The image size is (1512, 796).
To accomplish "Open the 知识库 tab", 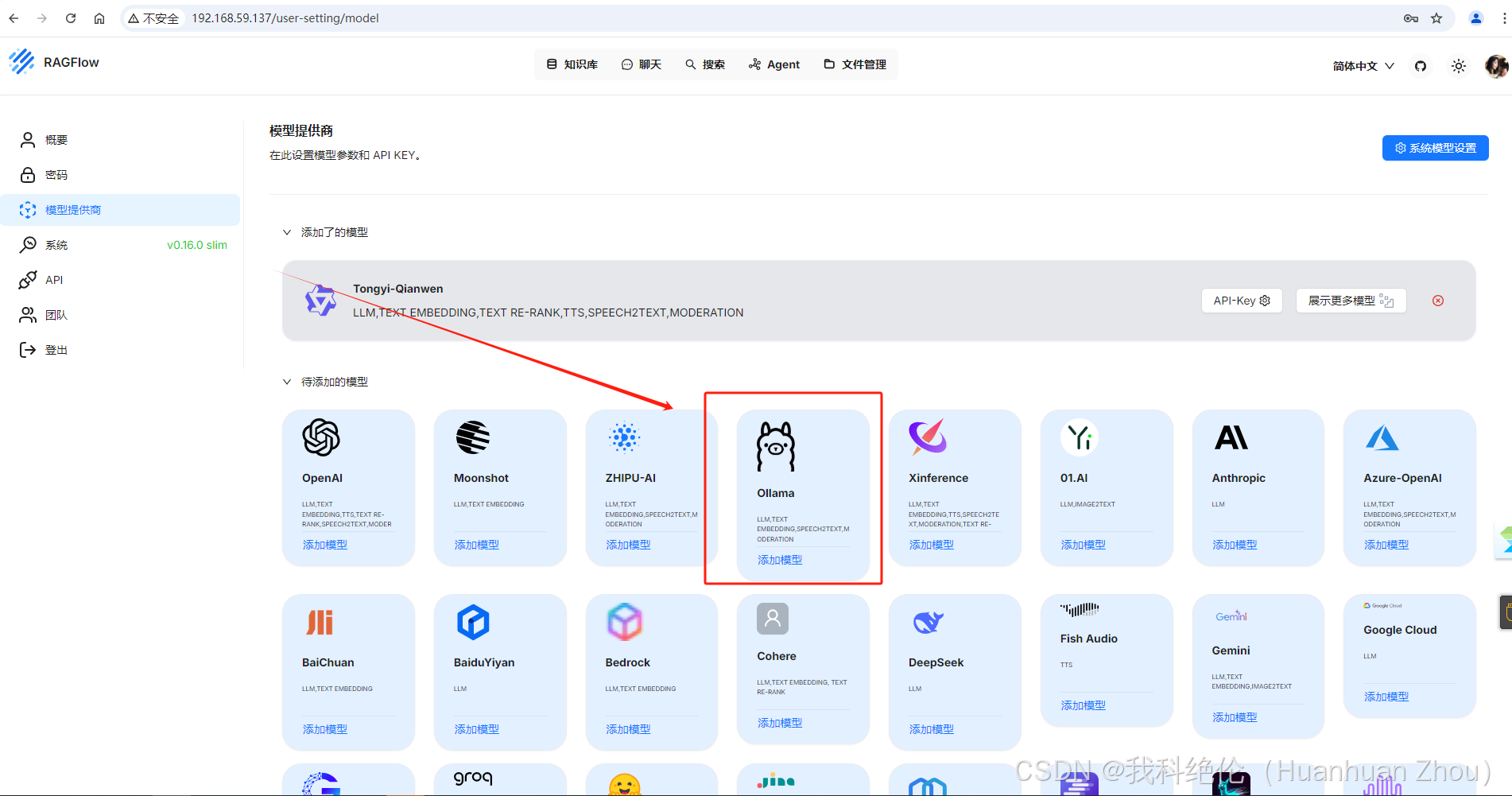I will pos(572,64).
